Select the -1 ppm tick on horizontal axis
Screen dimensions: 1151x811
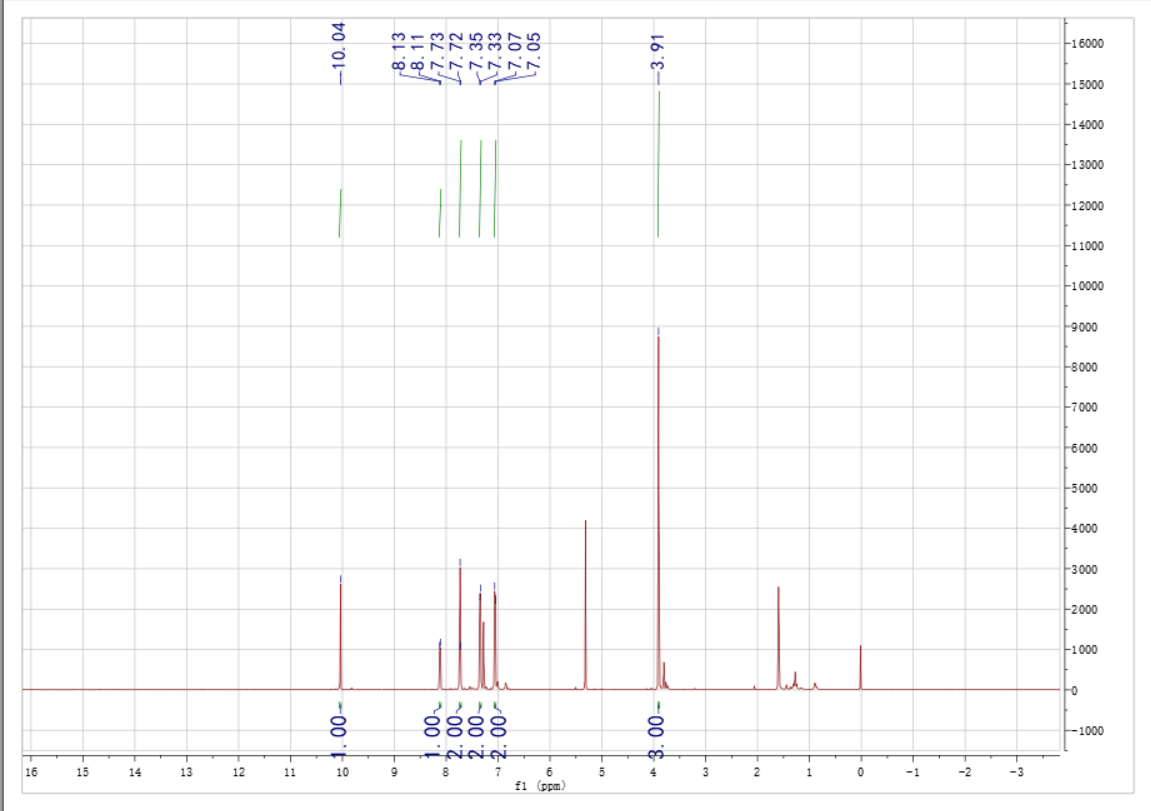pos(913,772)
